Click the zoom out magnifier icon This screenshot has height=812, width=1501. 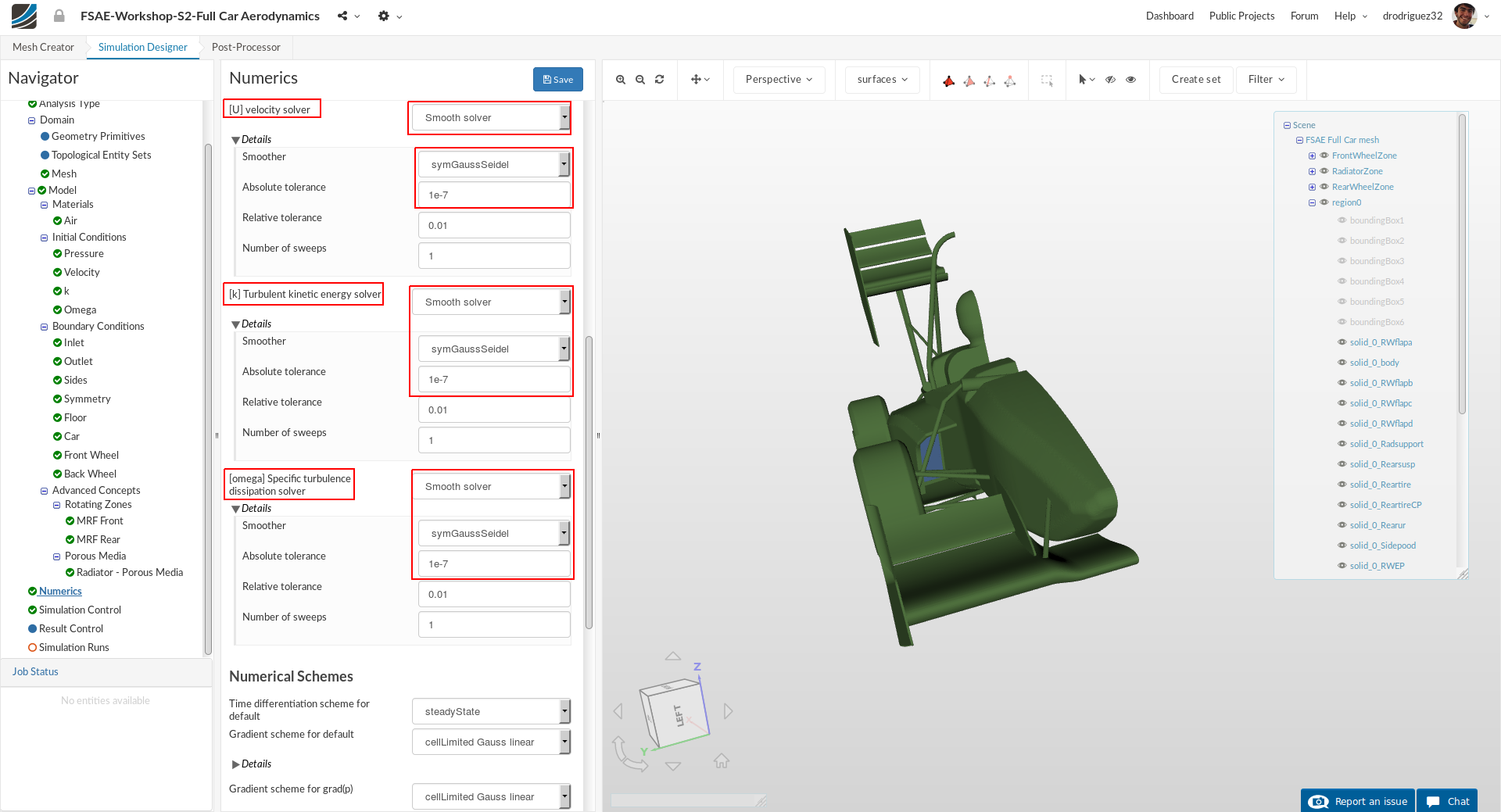[x=640, y=80]
